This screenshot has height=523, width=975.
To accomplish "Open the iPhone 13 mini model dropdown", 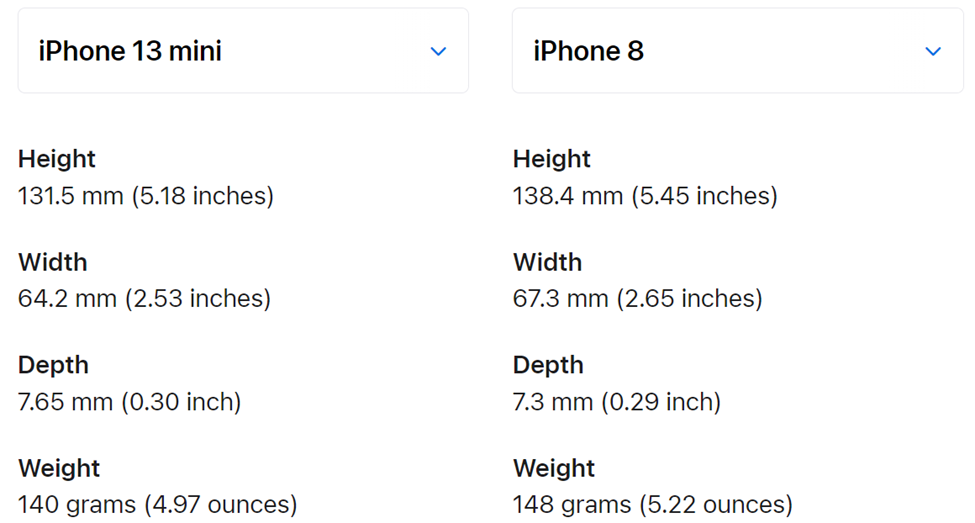I will click(x=242, y=51).
